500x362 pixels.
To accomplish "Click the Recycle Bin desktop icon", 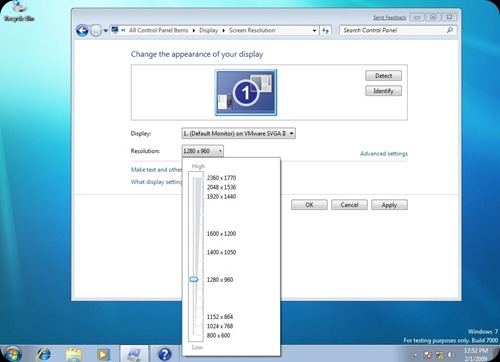I will 19,11.
